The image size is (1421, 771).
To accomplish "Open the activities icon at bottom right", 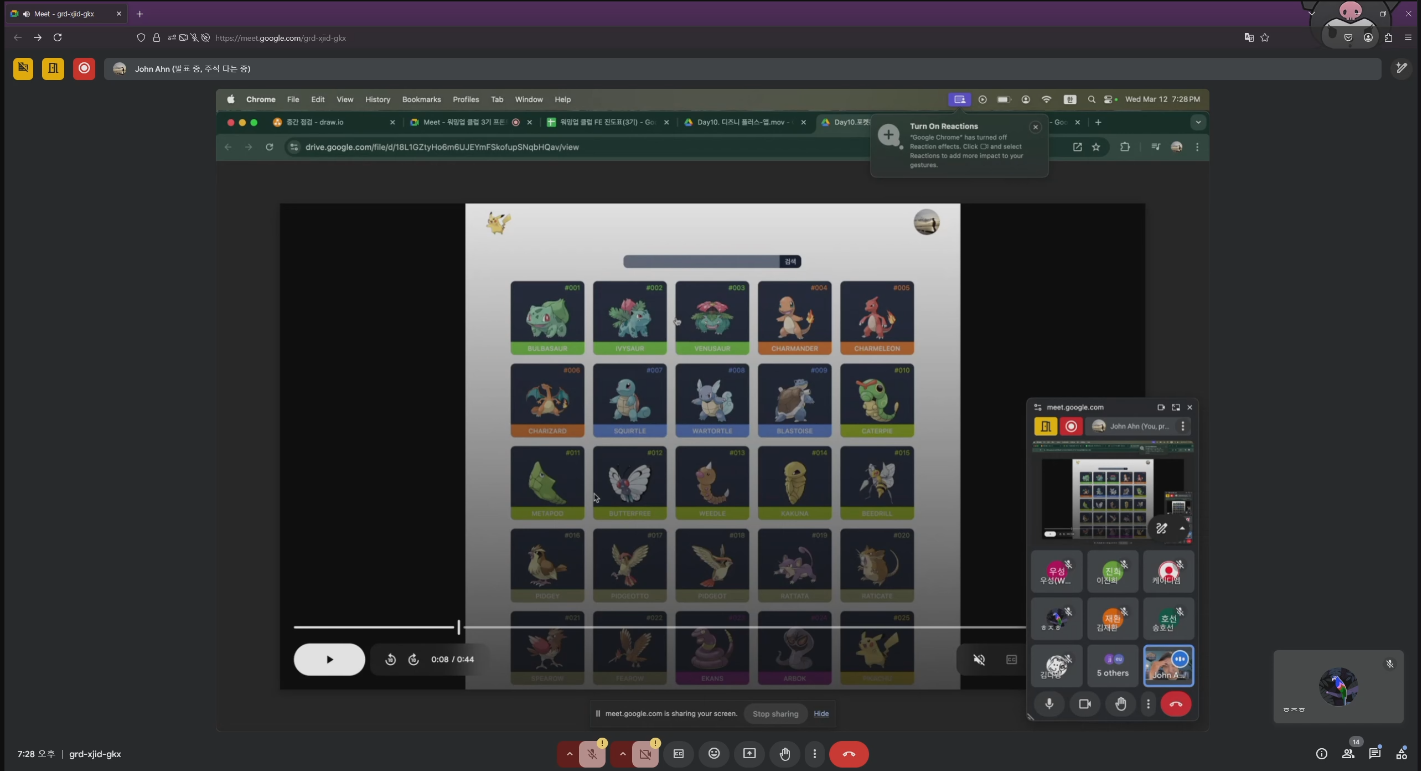I will point(1402,753).
